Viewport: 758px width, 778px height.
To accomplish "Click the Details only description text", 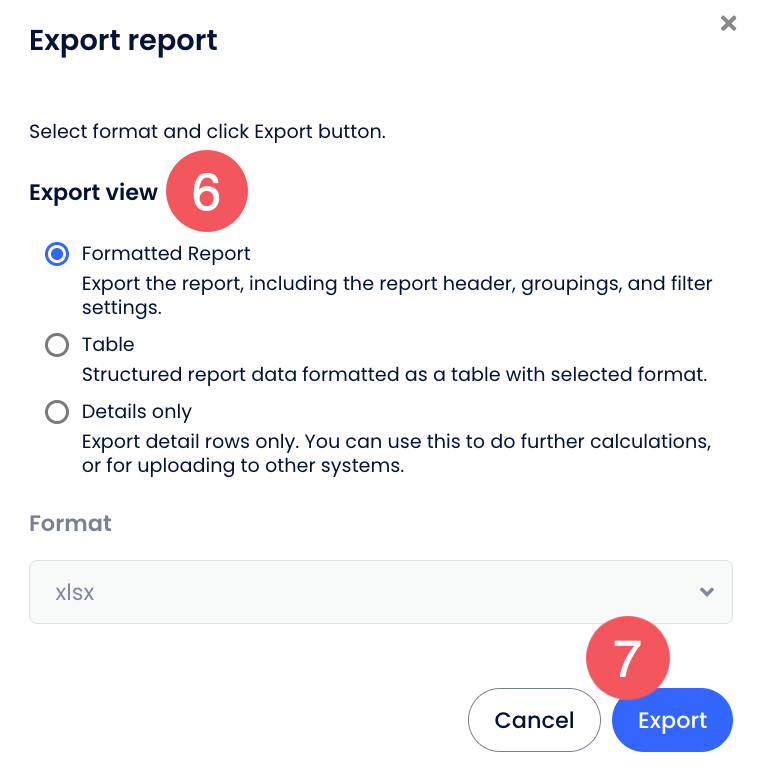I will tap(395, 453).
